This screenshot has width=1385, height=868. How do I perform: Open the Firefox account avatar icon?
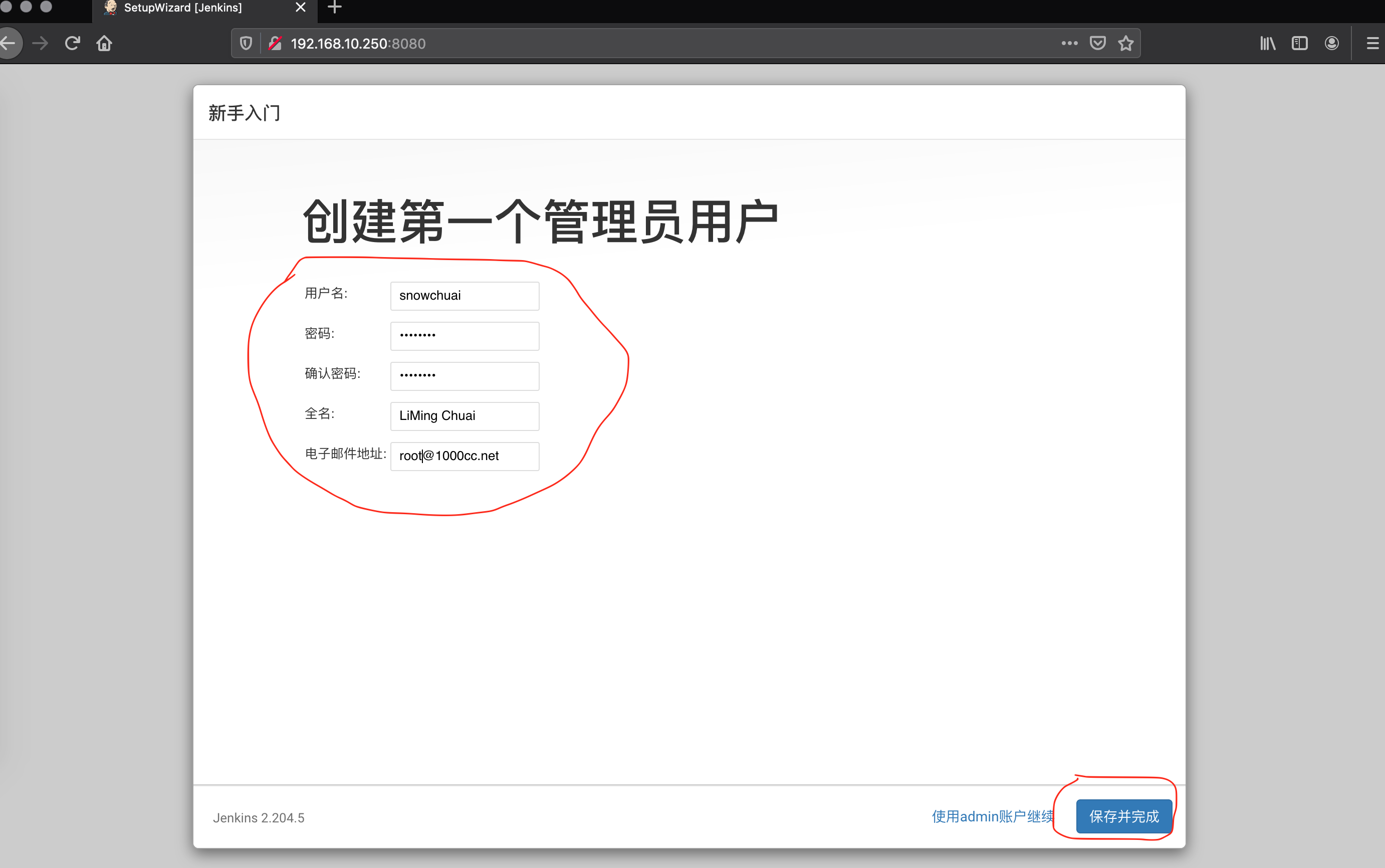(x=1331, y=43)
